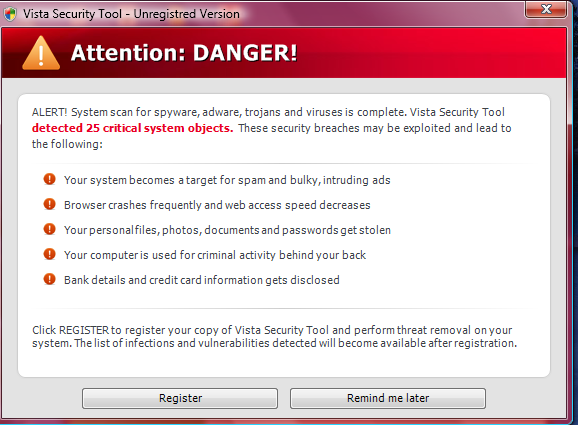Screen dimensions: 578x425
Task: Click alert icon beside criminal activity line
Action: (x=49, y=254)
